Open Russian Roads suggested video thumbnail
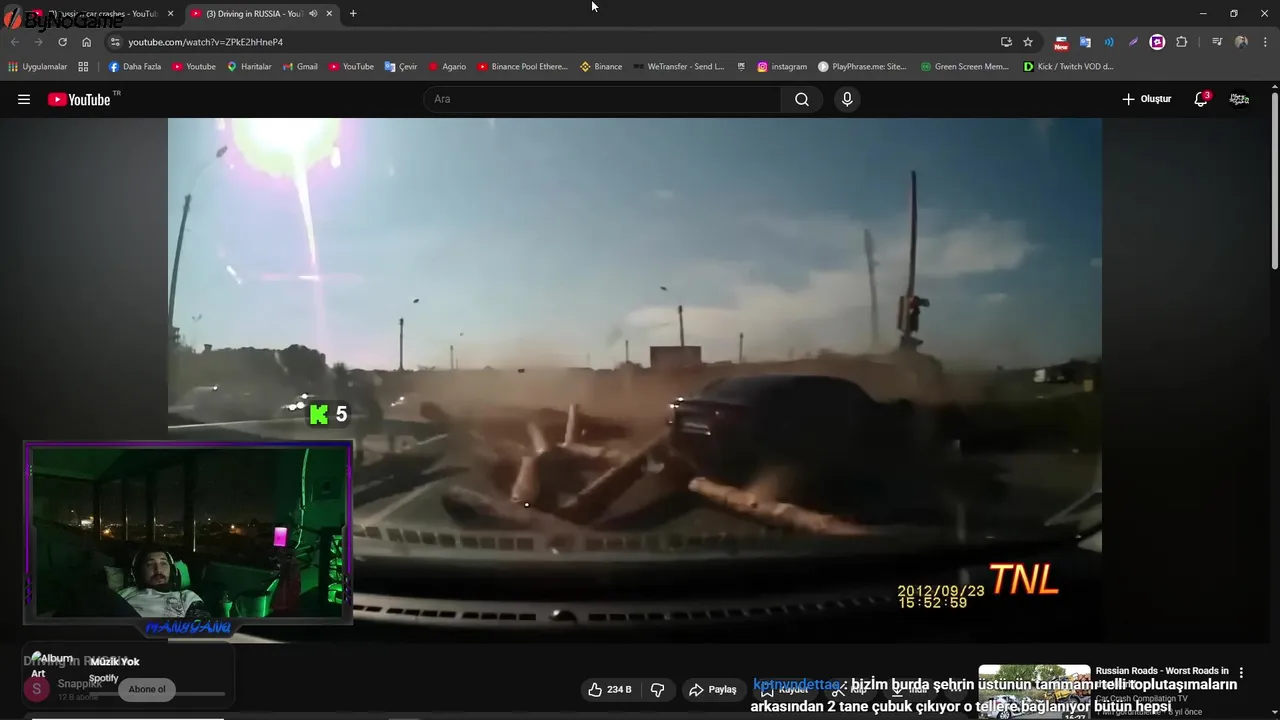1280x720 pixels. (1034, 691)
